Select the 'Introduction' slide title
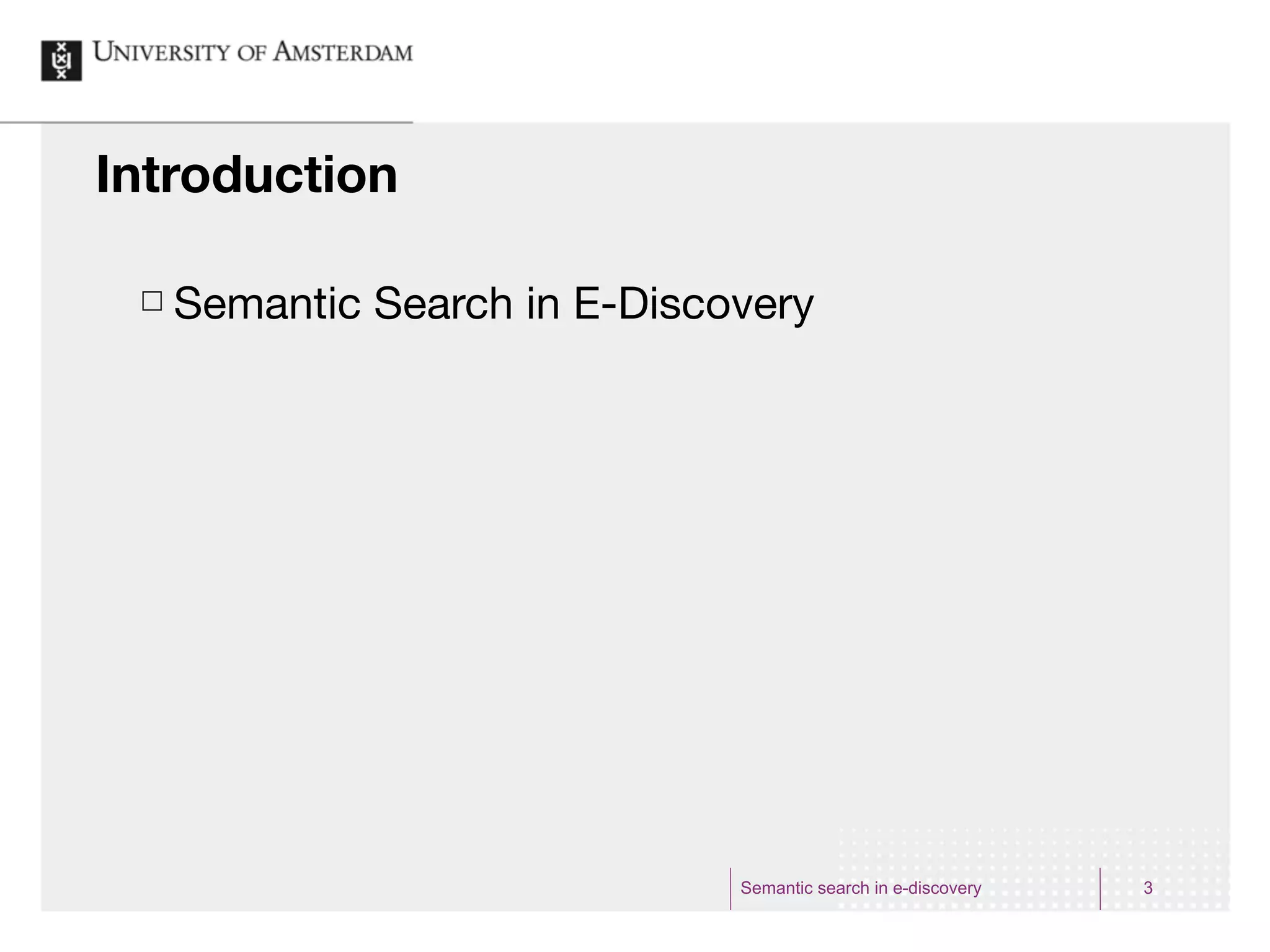1270x952 pixels. click(x=247, y=175)
